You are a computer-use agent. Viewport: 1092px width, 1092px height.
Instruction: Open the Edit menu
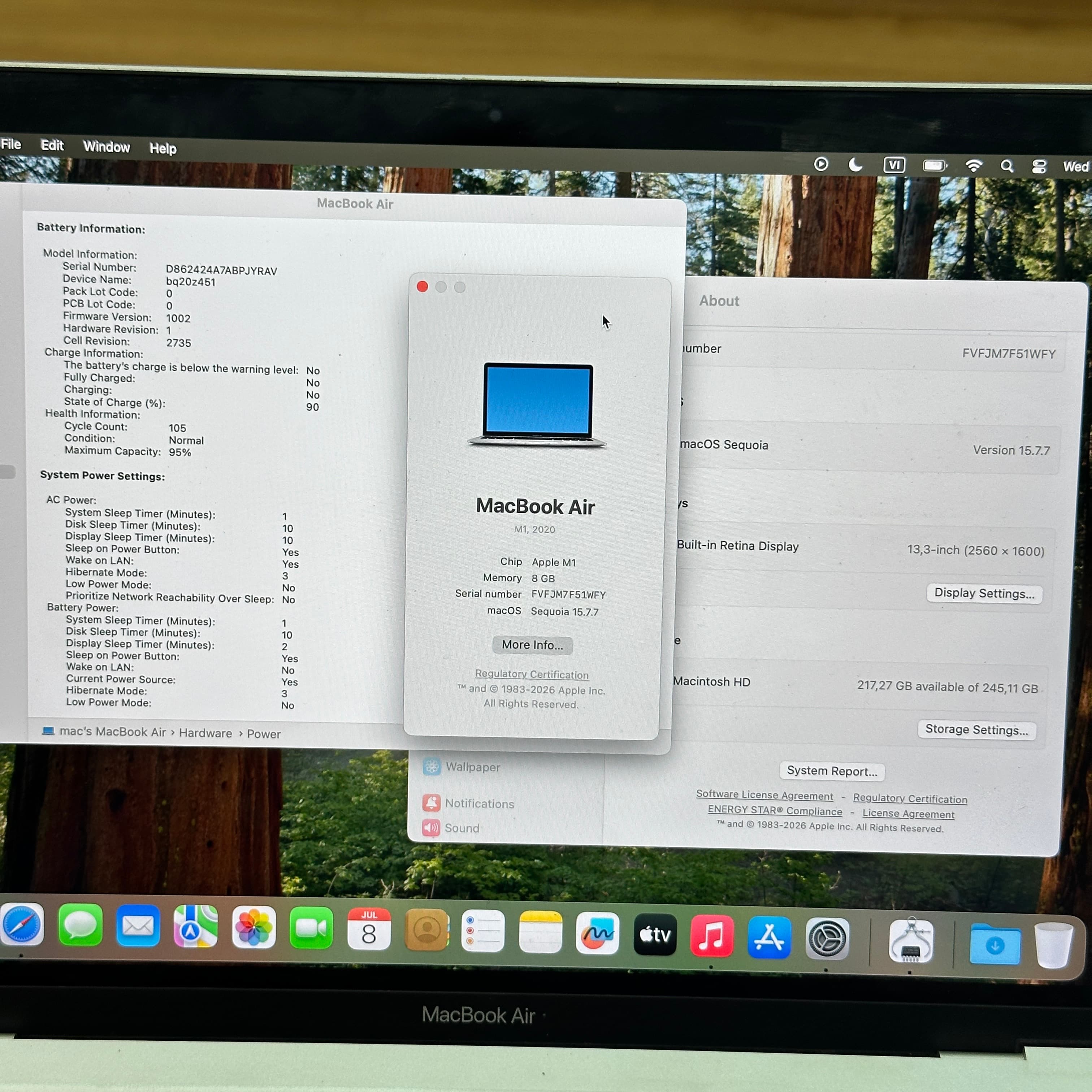point(52,145)
